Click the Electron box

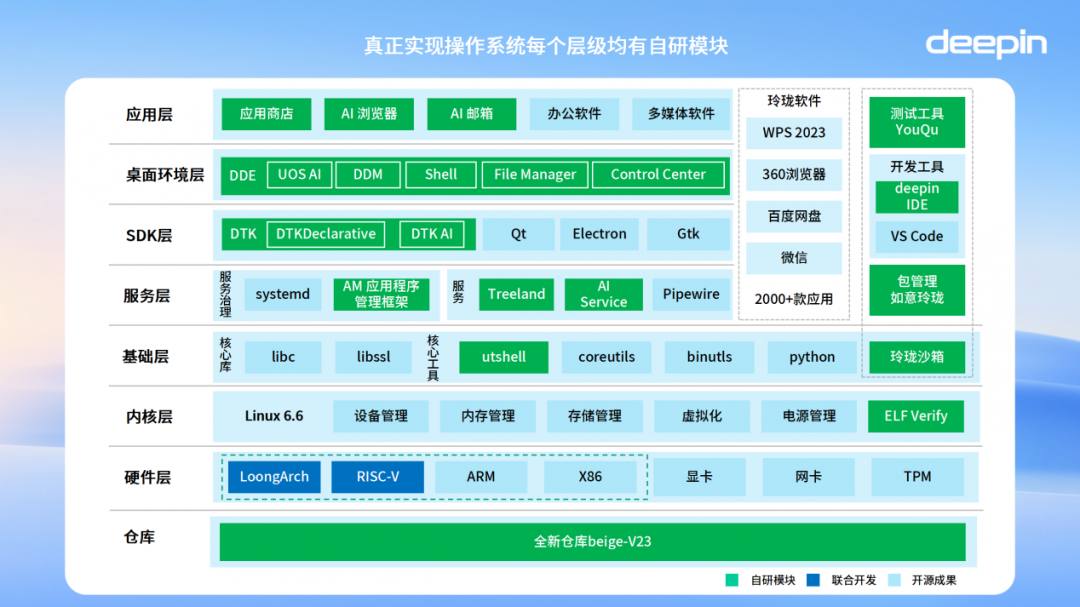point(599,234)
